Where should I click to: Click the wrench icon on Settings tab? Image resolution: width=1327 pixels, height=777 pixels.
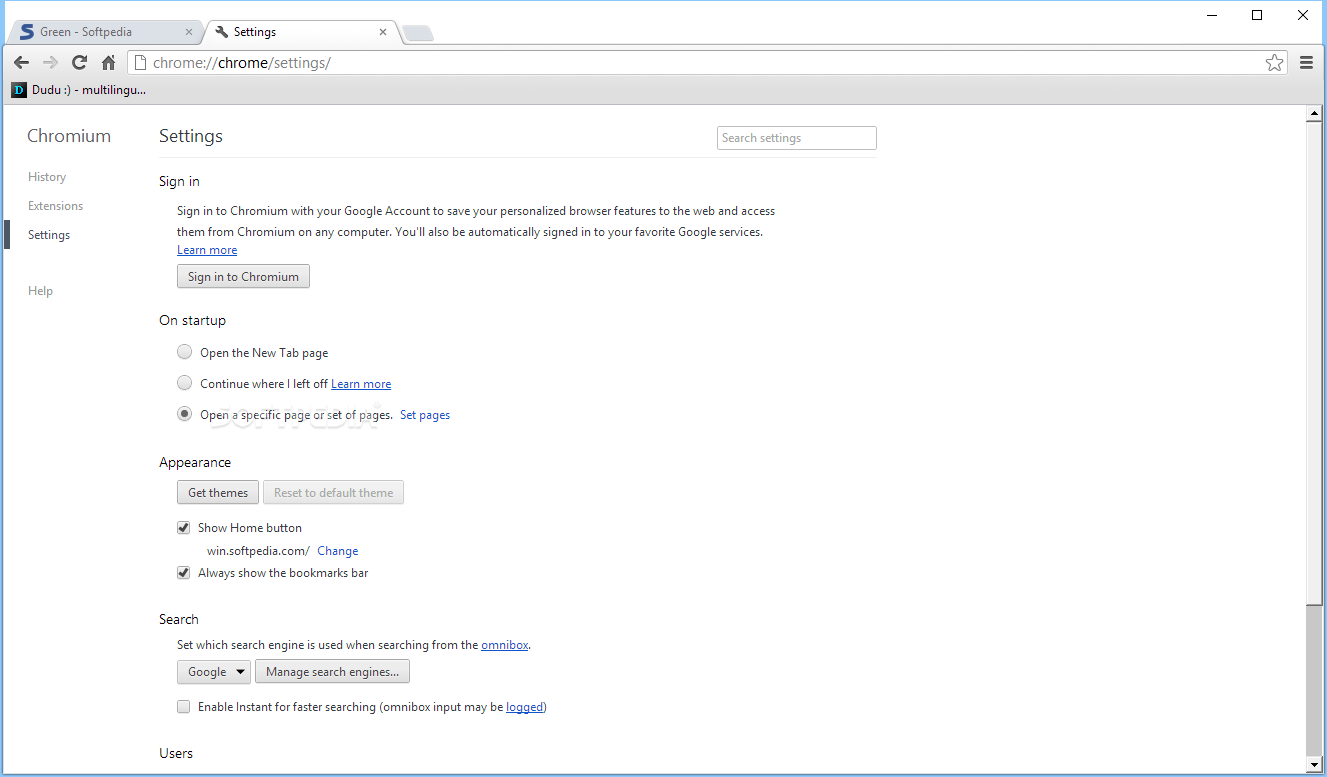click(x=222, y=32)
